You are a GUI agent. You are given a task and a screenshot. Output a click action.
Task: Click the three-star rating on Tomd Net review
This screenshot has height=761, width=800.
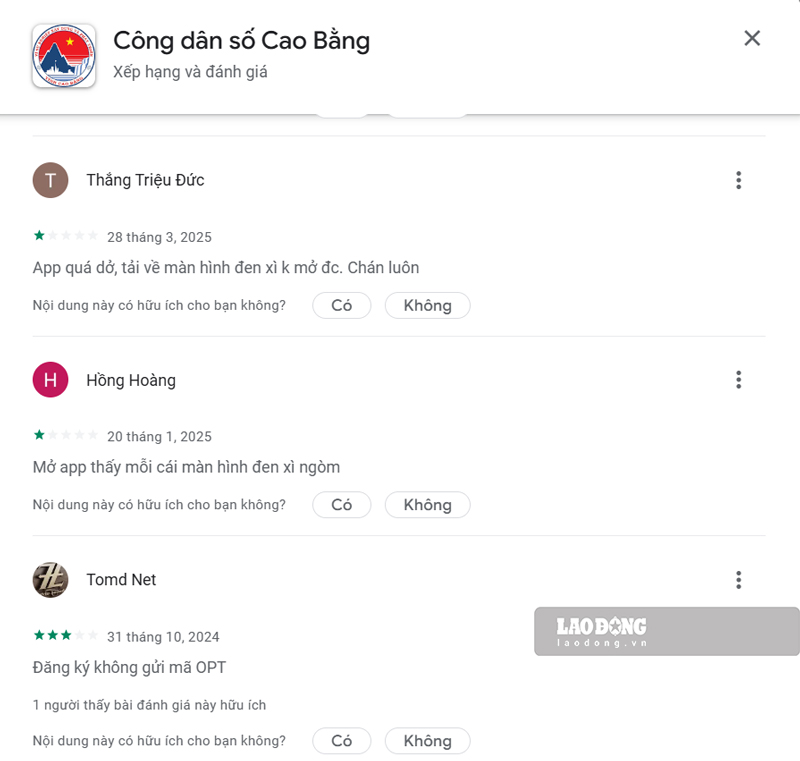pos(65,635)
